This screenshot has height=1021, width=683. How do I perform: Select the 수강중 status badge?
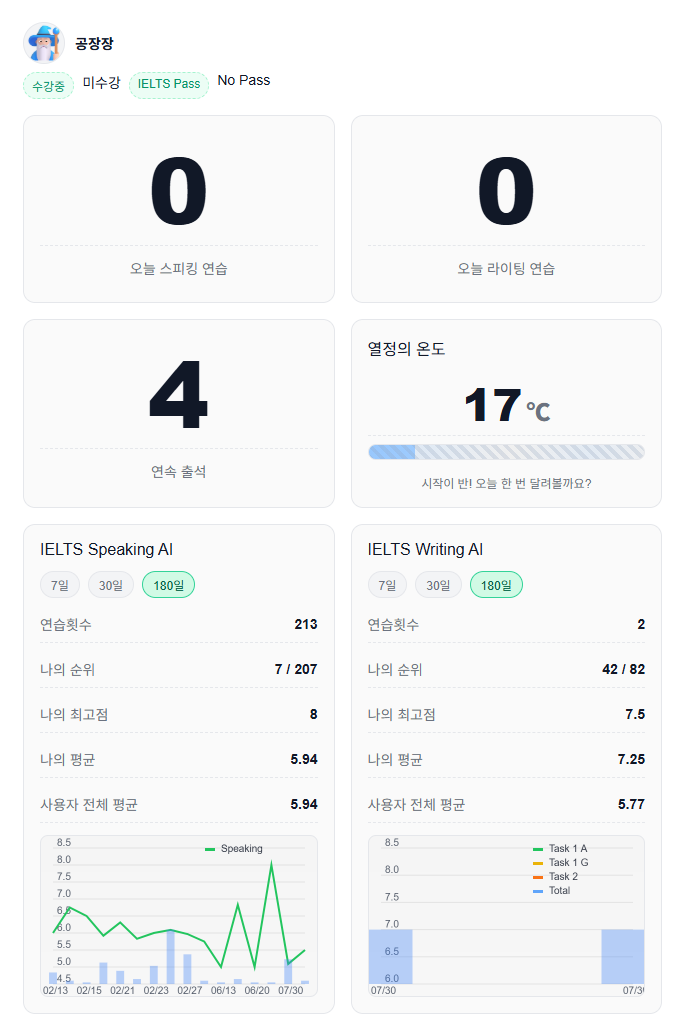[x=49, y=85]
